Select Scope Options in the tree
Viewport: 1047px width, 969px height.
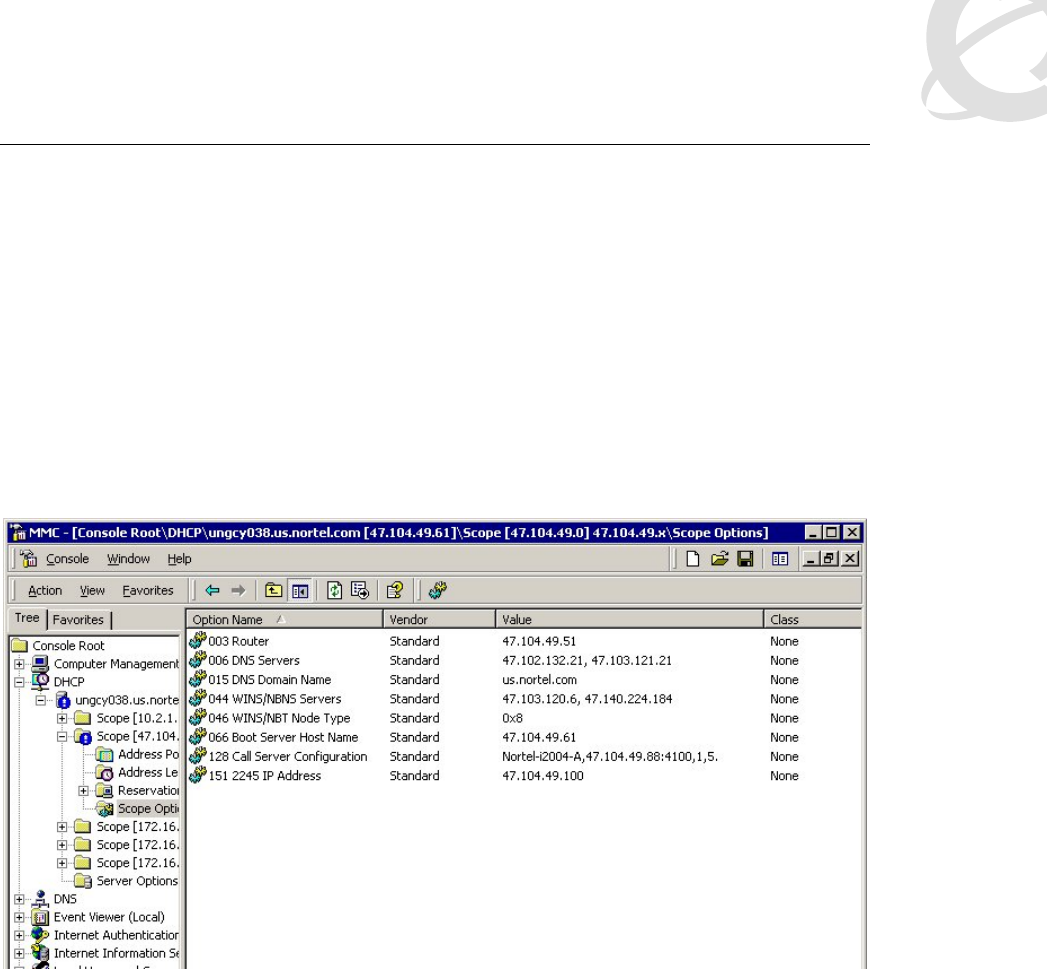tap(148, 808)
